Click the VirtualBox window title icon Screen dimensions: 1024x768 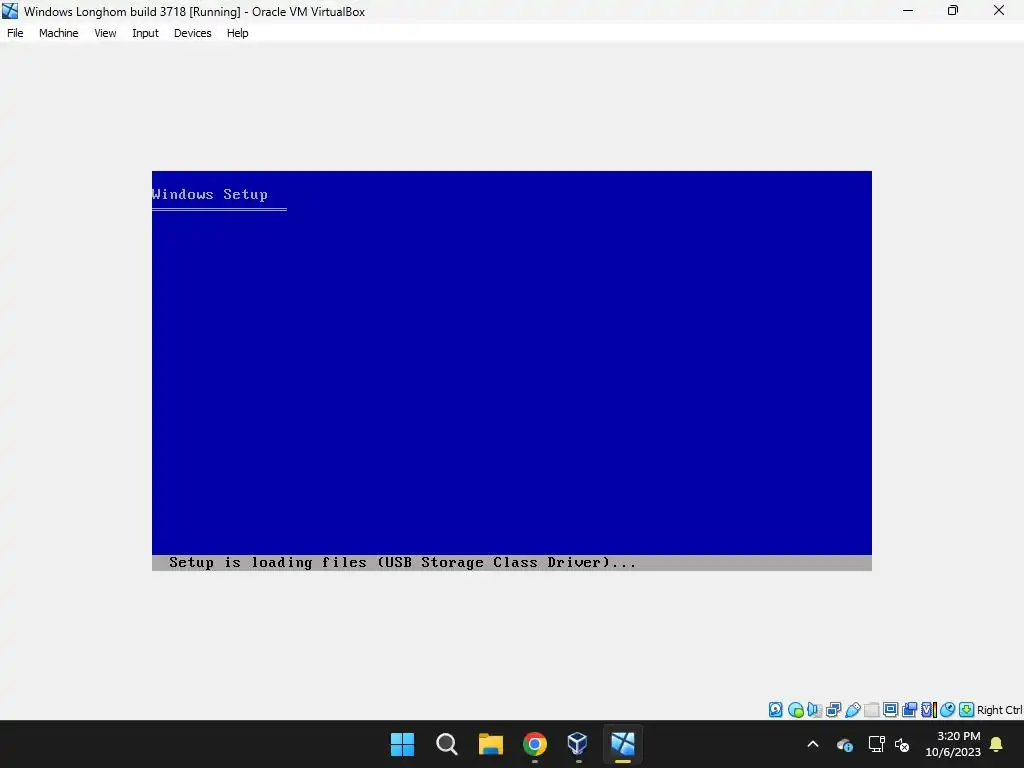10,11
